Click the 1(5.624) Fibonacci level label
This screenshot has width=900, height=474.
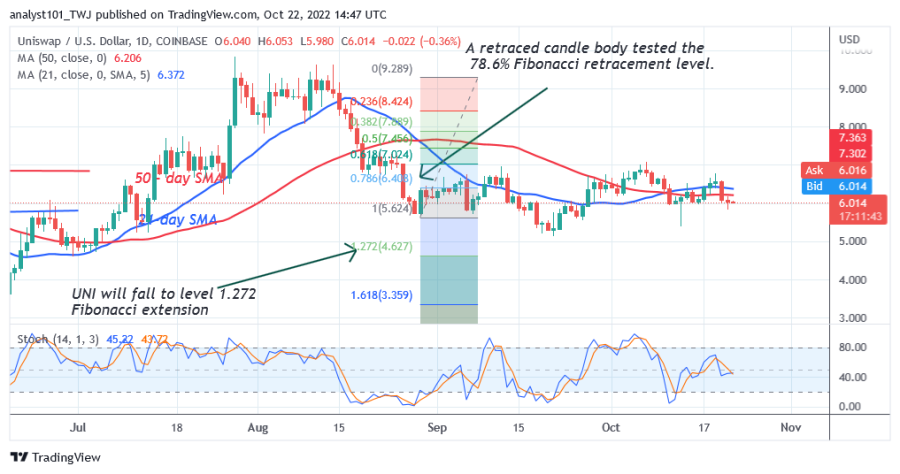[x=392, y=208]
